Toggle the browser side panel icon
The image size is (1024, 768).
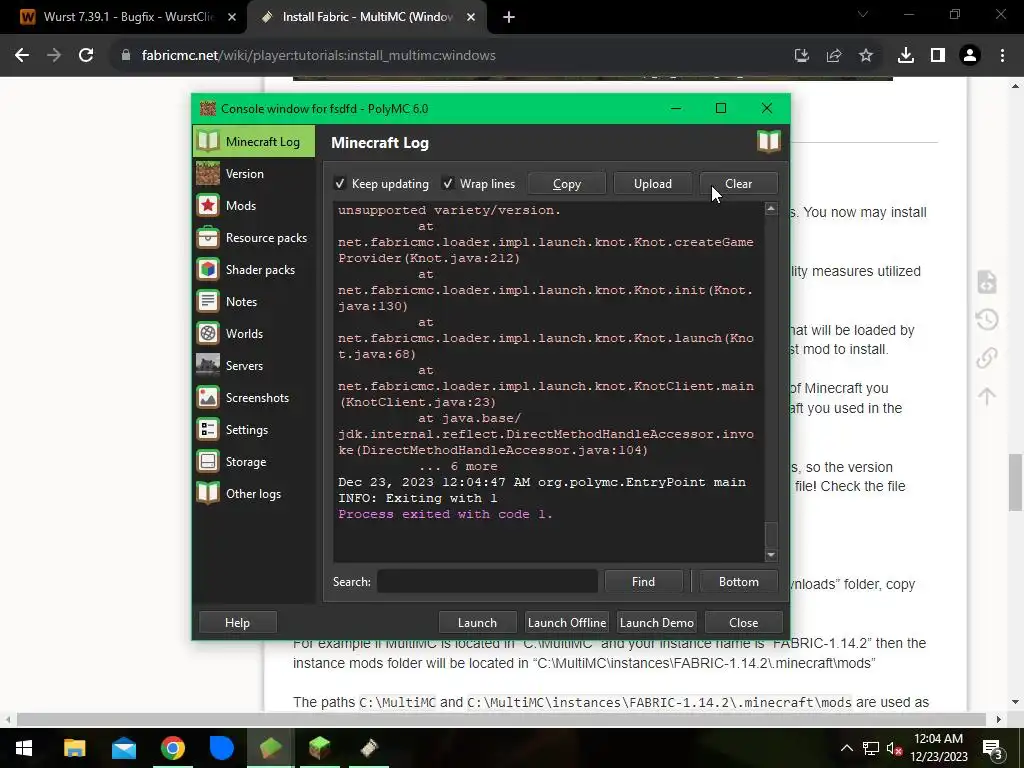938,56
